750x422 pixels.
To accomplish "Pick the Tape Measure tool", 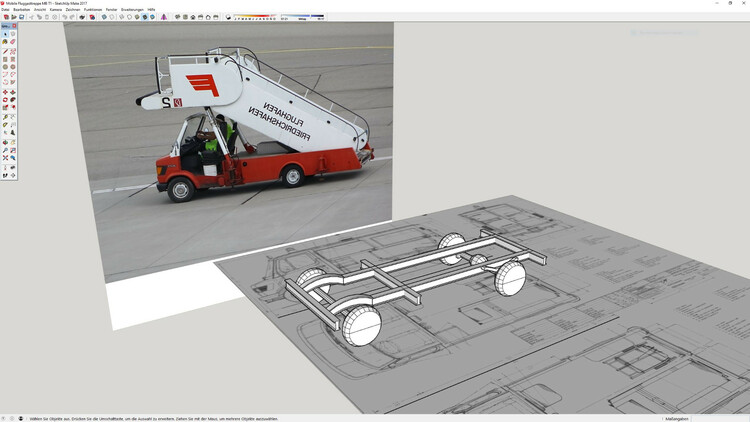I will coord(5,116).
